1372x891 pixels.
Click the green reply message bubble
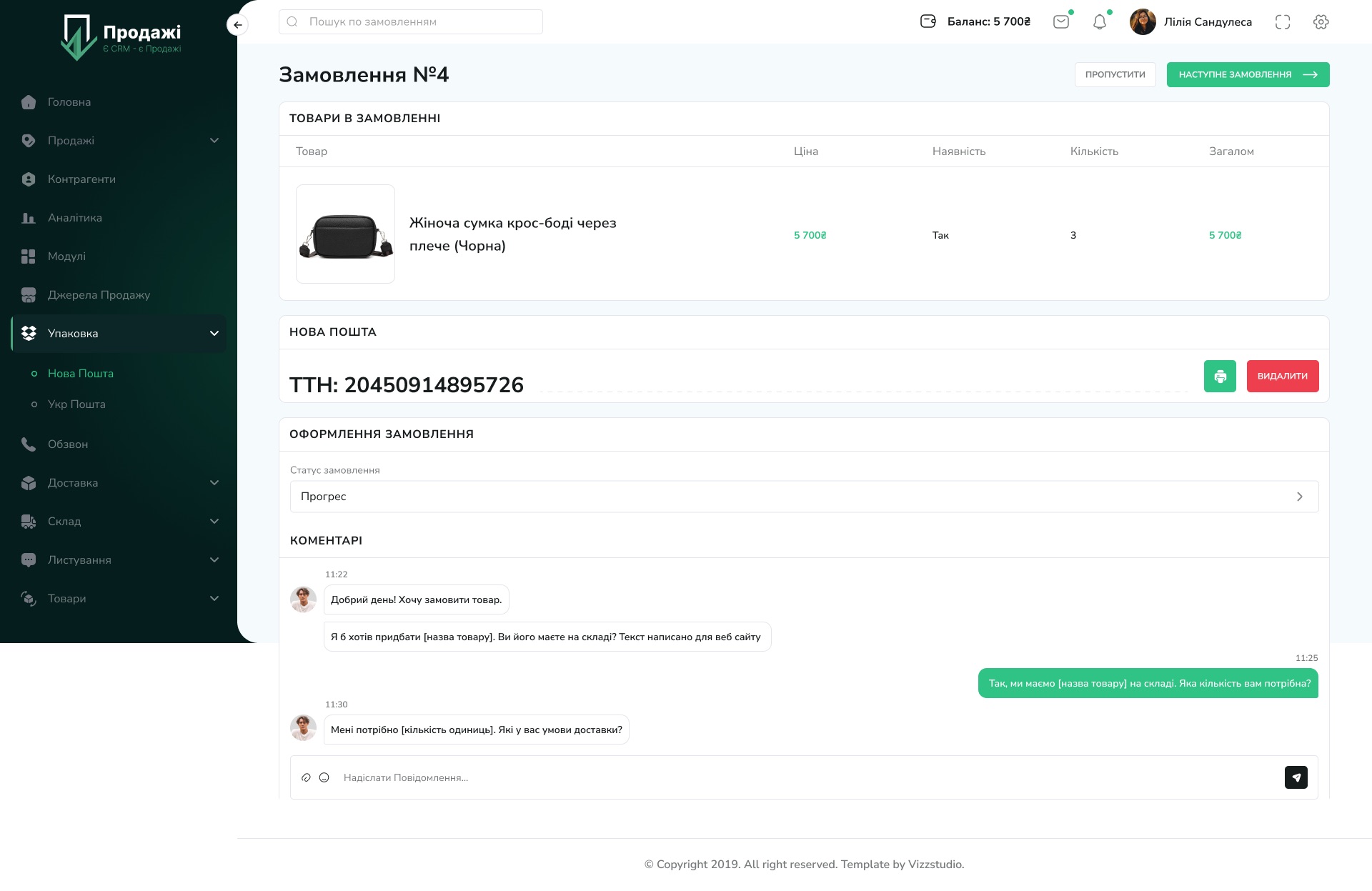(1148, 684)
